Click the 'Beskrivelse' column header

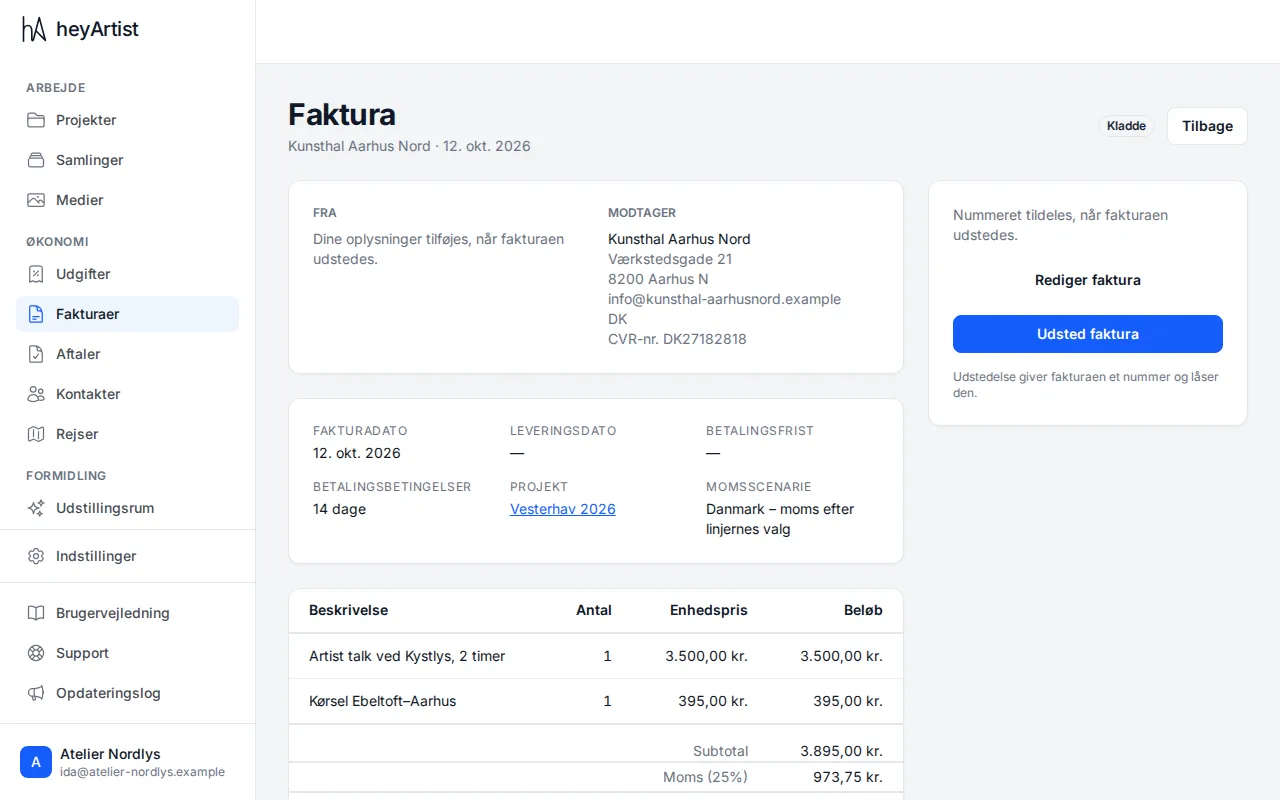pyautogui.click(x=348, y=610)
